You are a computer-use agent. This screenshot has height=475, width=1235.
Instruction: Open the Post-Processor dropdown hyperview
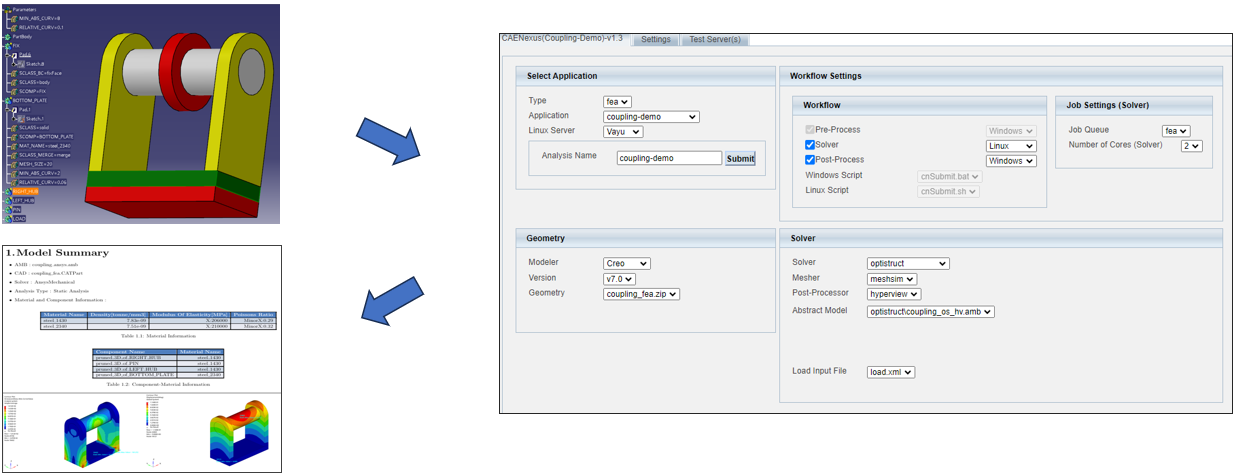pyautogui.click(x=893, y=293)
